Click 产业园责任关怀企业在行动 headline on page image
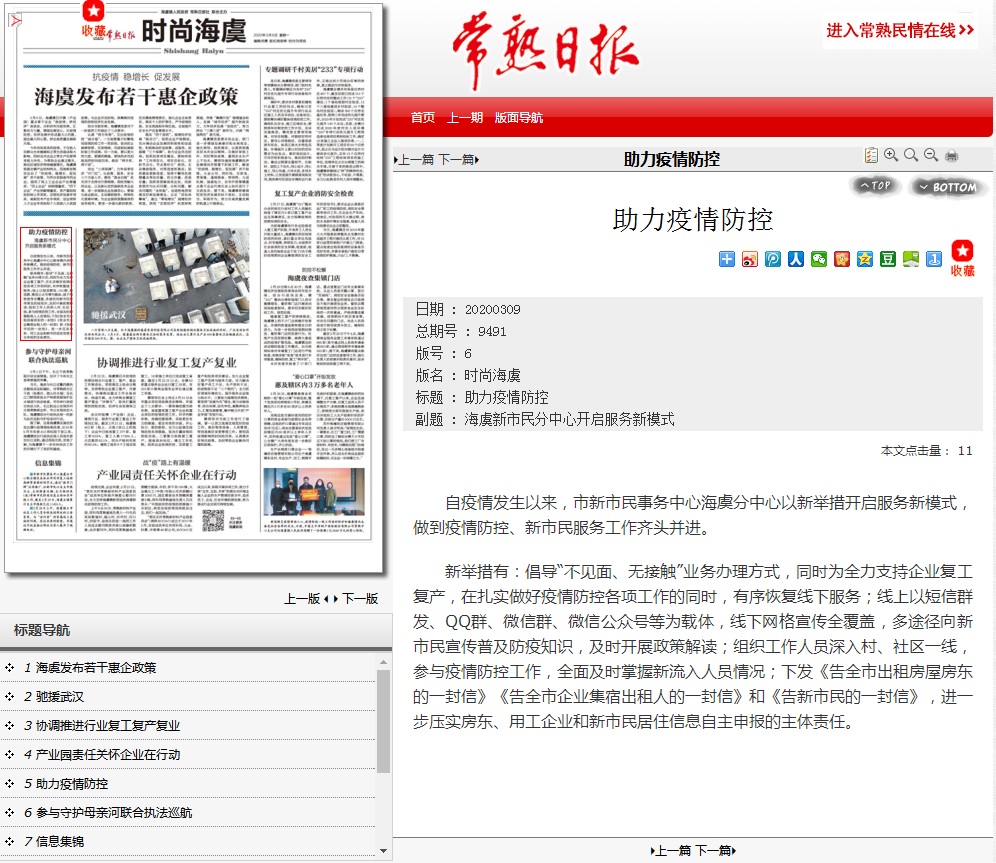The image size is (996, 863). point(166,475)
